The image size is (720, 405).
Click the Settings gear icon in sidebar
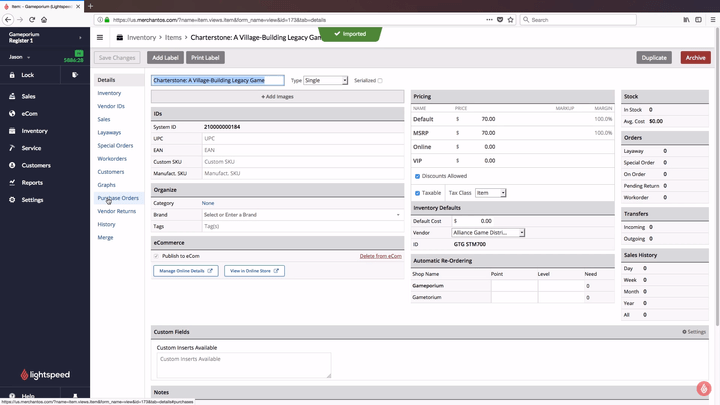click(12, 200)
